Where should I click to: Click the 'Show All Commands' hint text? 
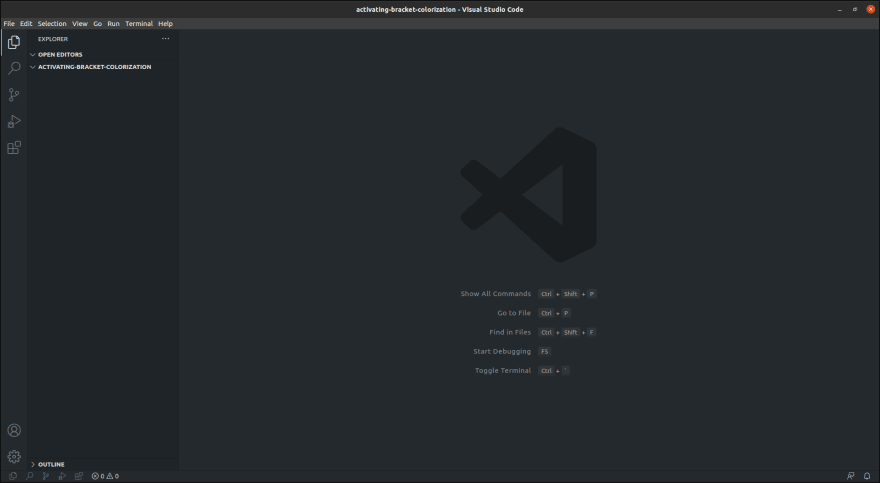pyautogui.click(x=496, y=293)
